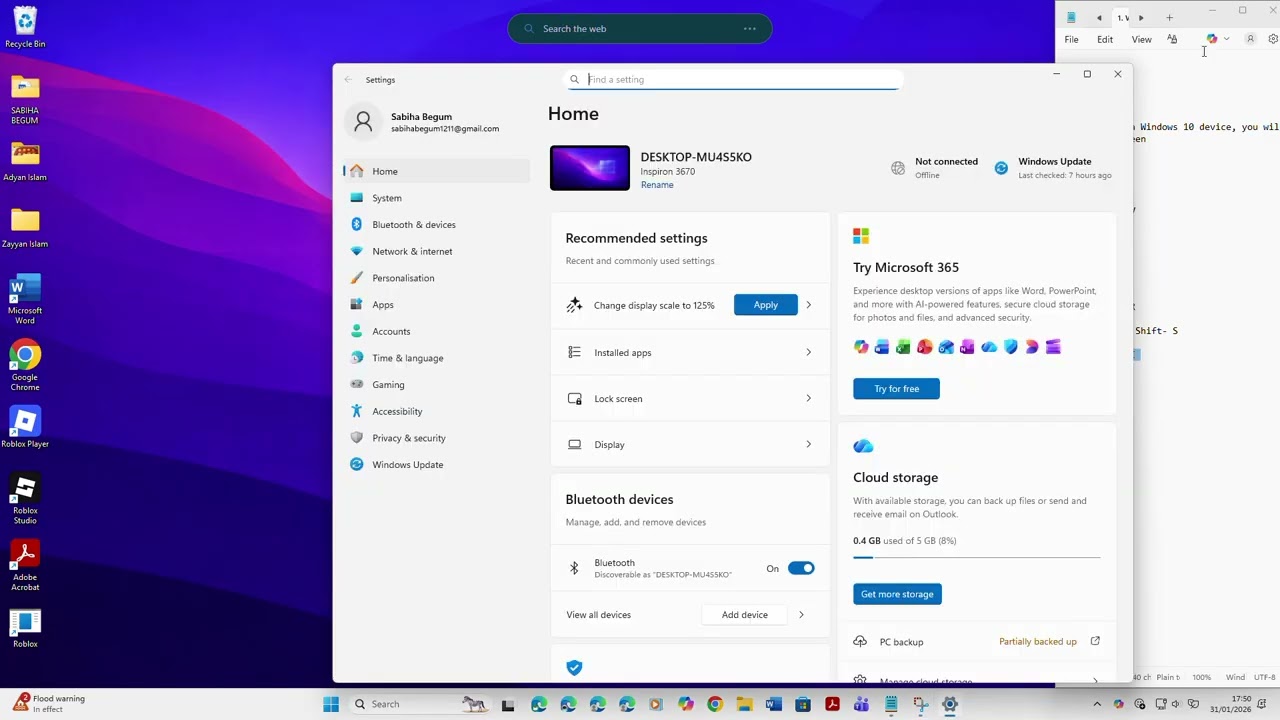Select Microsoft Word desktop shortcut

25,300
